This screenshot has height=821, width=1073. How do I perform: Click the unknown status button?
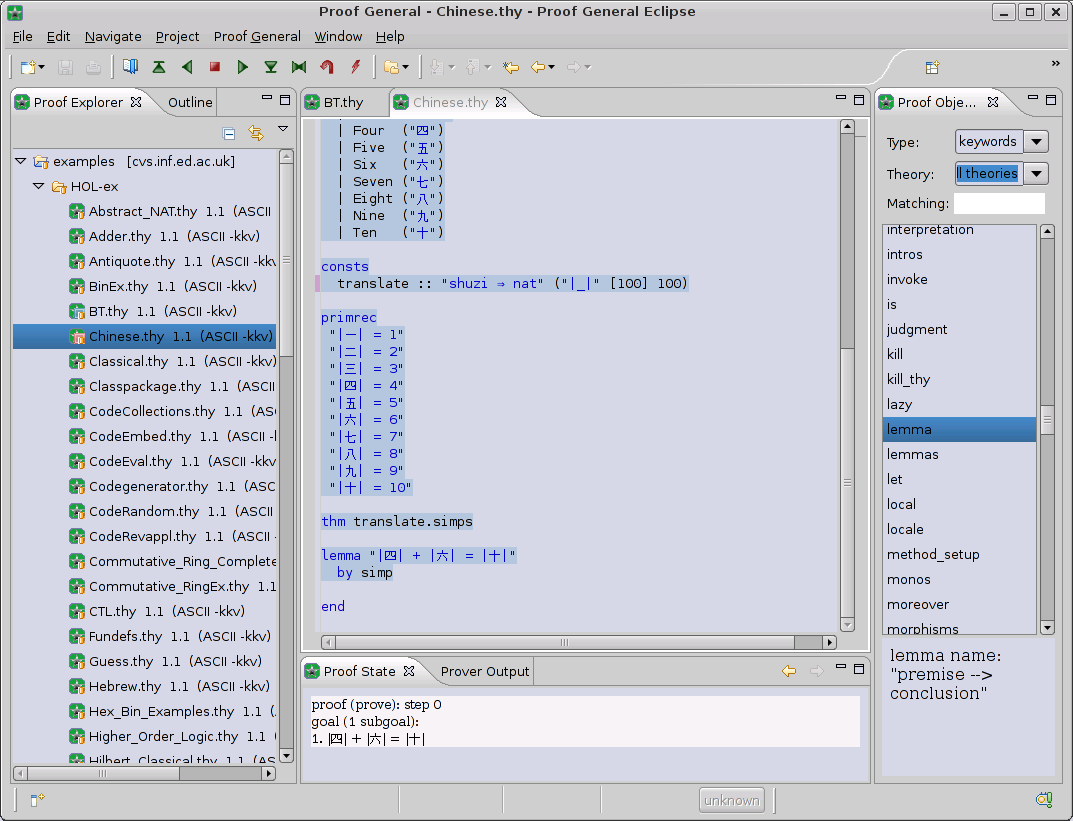732,800
